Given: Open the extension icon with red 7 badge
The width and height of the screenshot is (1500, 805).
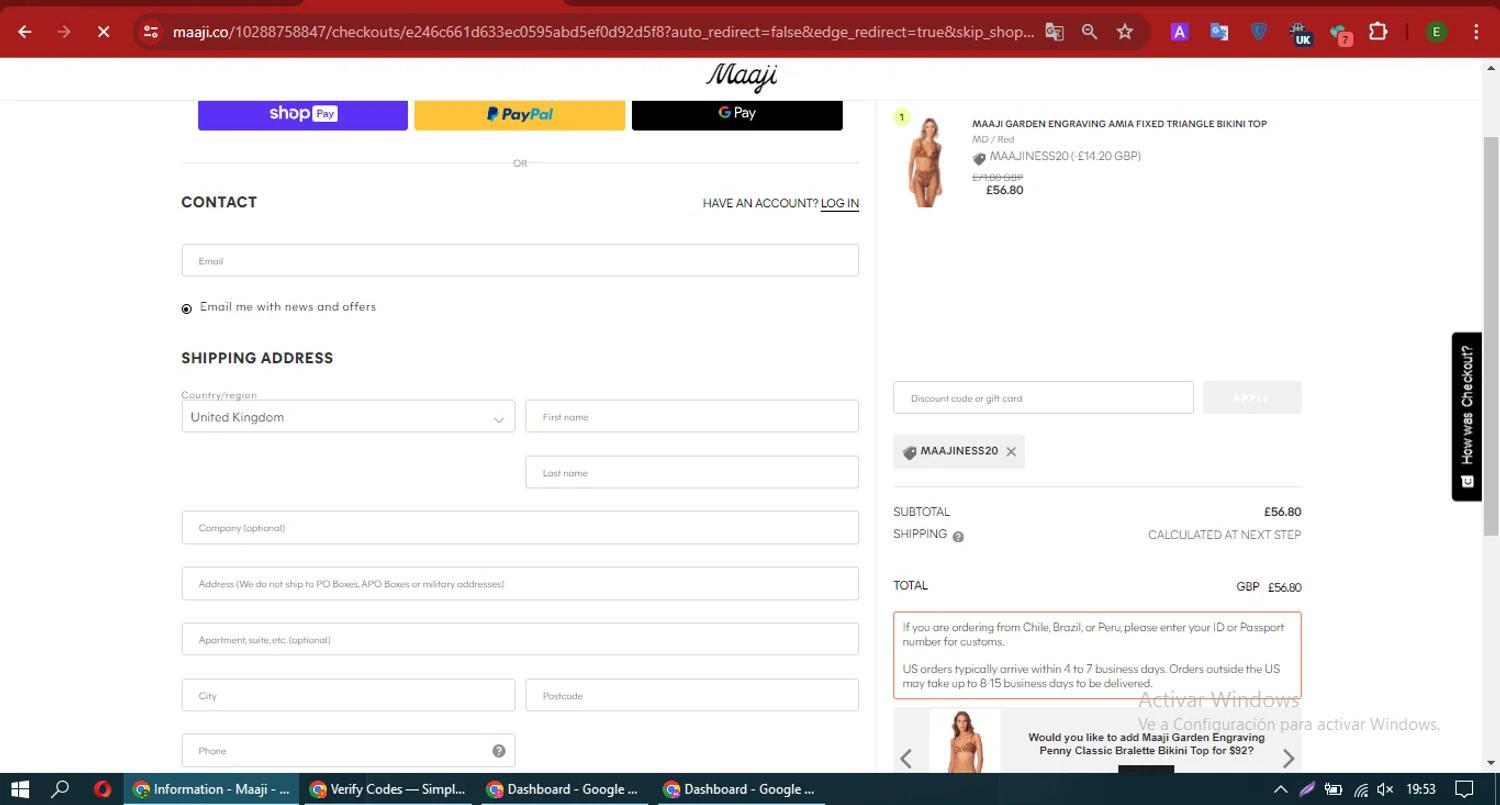Looking at the screenshot, I should point(1340,33).
